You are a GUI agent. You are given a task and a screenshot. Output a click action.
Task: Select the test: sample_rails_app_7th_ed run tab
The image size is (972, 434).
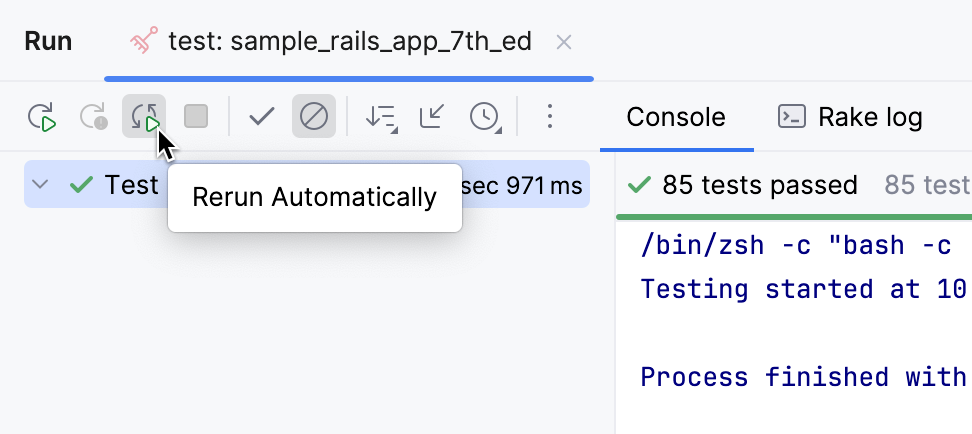click(x=348, y=42)
